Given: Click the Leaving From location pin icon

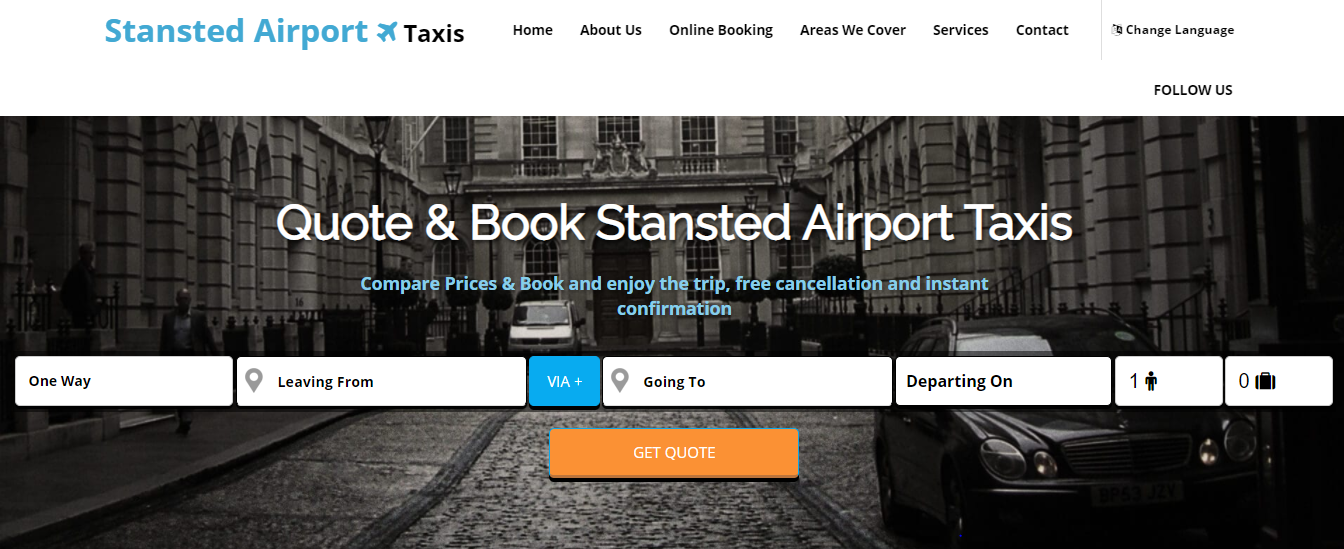Looking at the screenshot, I should [x=254, y=381].
